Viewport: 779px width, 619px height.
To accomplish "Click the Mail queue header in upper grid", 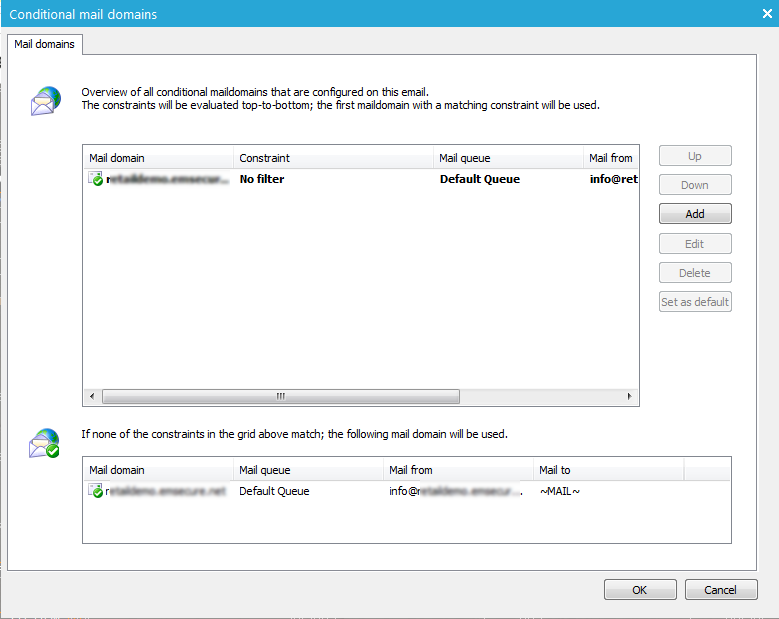I will tap(508, 158).
